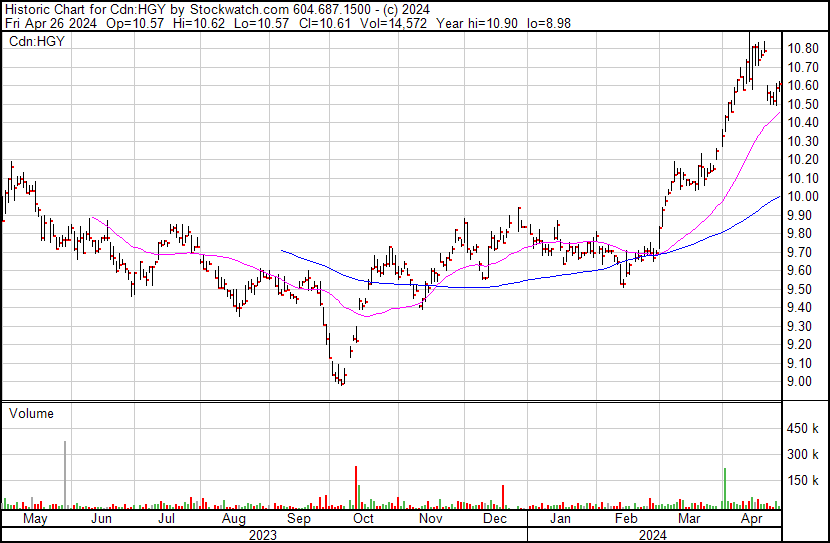
Task: Click the 9.00 price axis label
Action: click(x=803, y=382)
